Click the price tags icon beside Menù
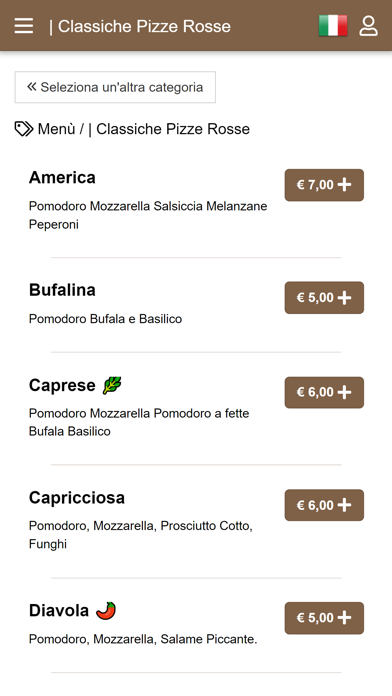The width and height of the screenshot is (392, 696). 24,129
